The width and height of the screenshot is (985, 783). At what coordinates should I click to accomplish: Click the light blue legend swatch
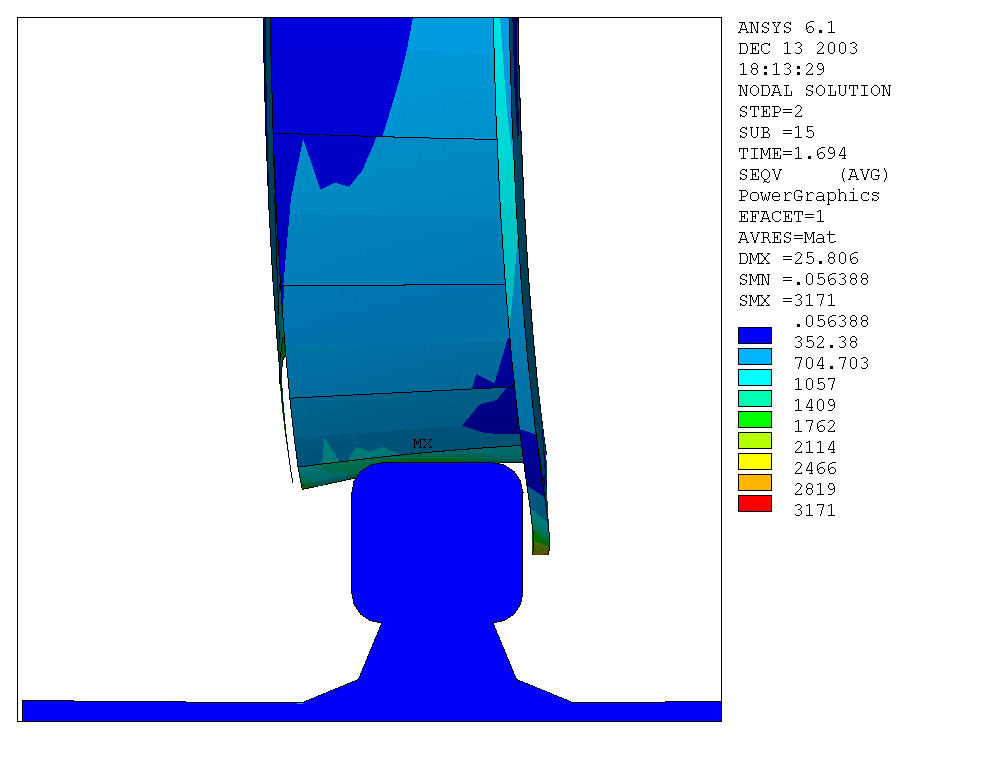(754, 356)
